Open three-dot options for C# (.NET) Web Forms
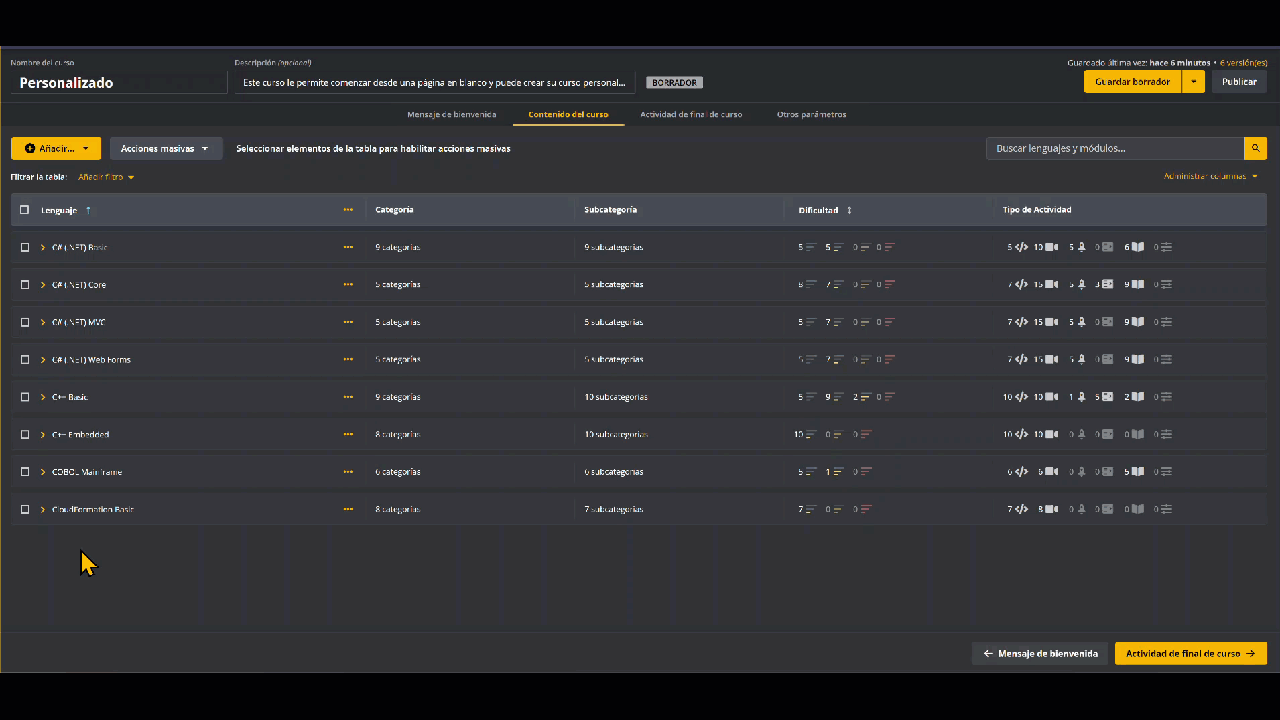1280x720 pixels. [x=348, y=359]
